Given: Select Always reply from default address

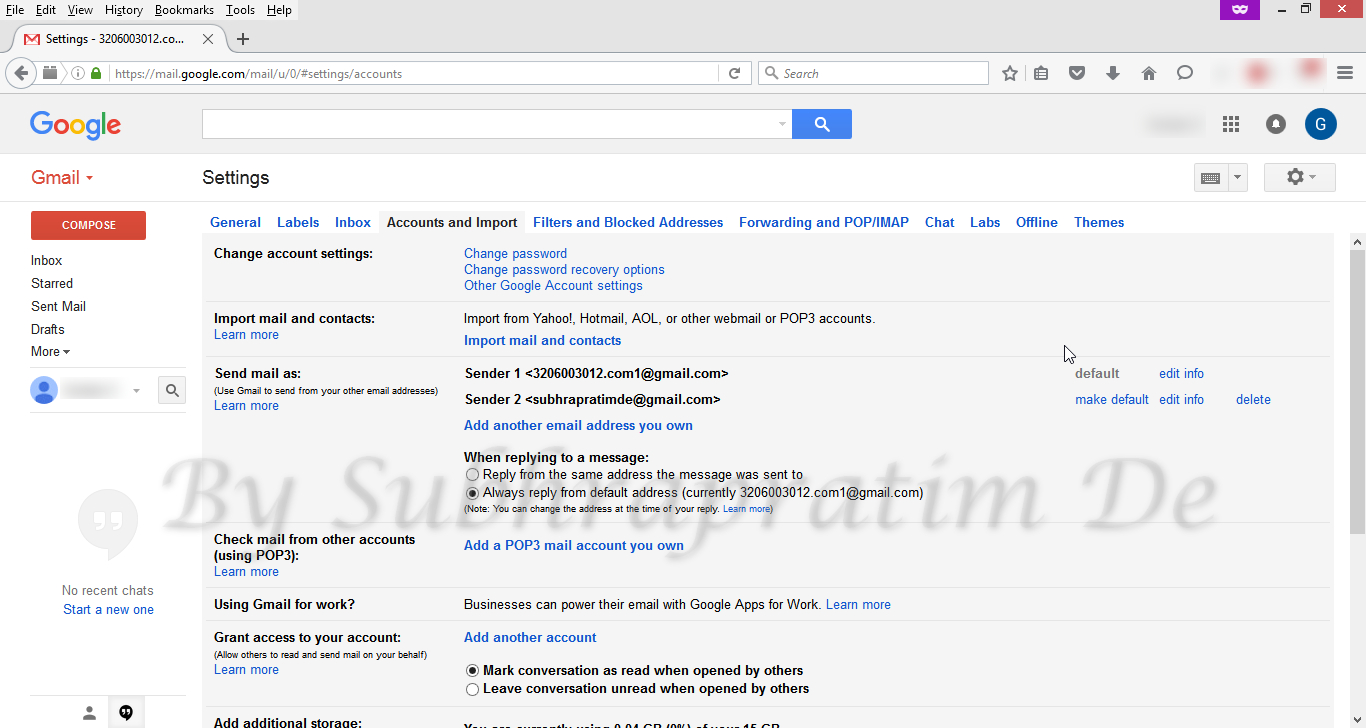Looking at the screenshot, I should [473, 493].
